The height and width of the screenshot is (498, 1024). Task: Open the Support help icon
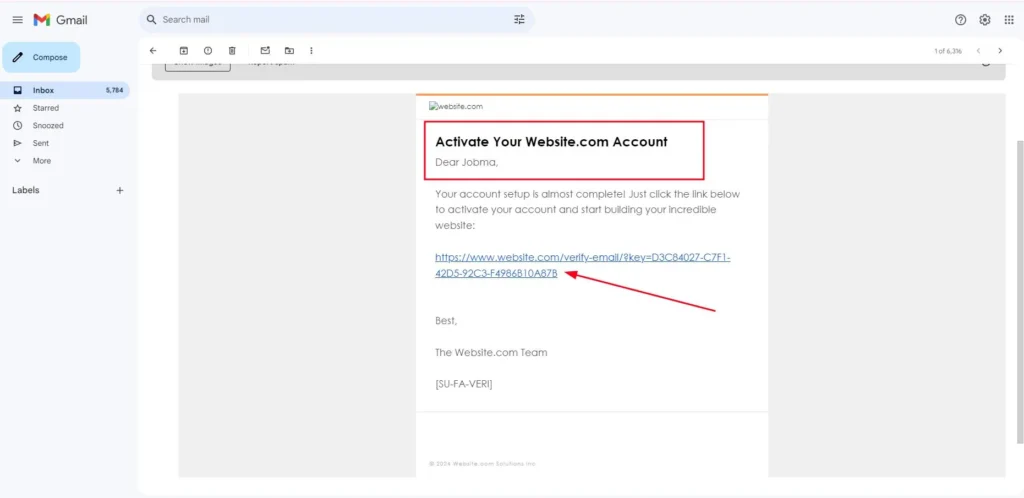[x=960, y=20]
